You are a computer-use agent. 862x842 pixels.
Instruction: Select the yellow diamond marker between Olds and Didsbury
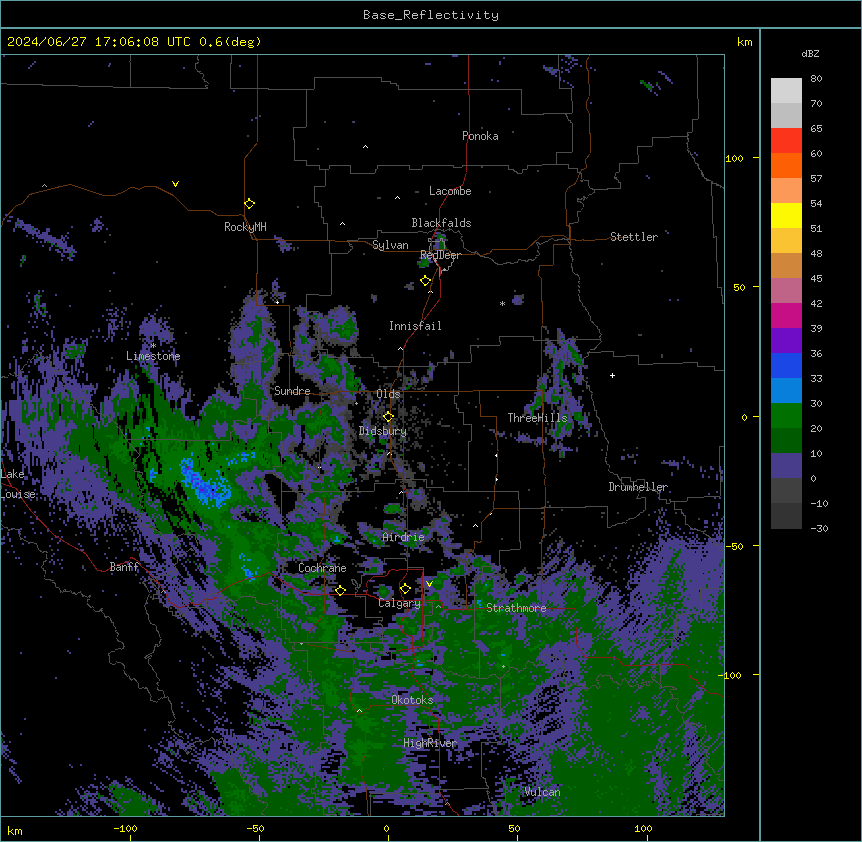pos(388,417)
